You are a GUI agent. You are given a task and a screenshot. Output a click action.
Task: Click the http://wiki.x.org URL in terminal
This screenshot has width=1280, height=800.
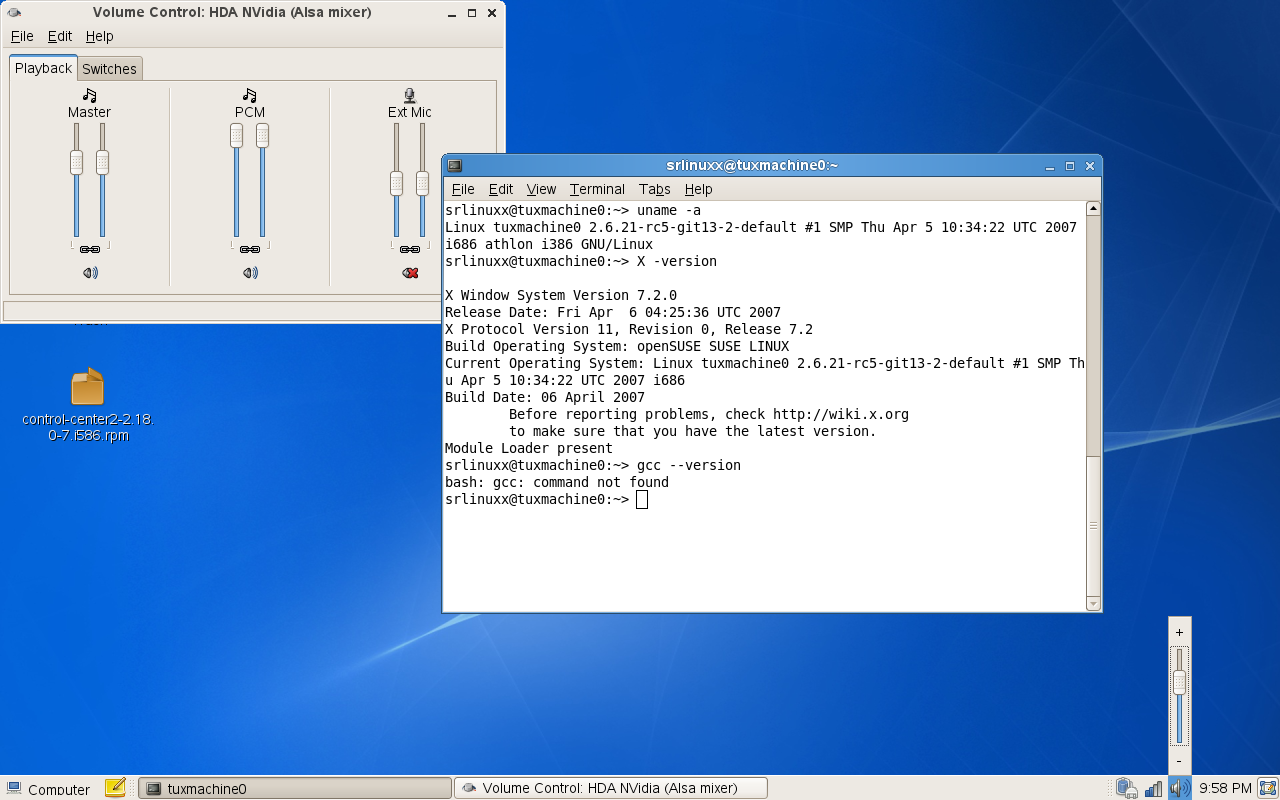click(841, 414)
